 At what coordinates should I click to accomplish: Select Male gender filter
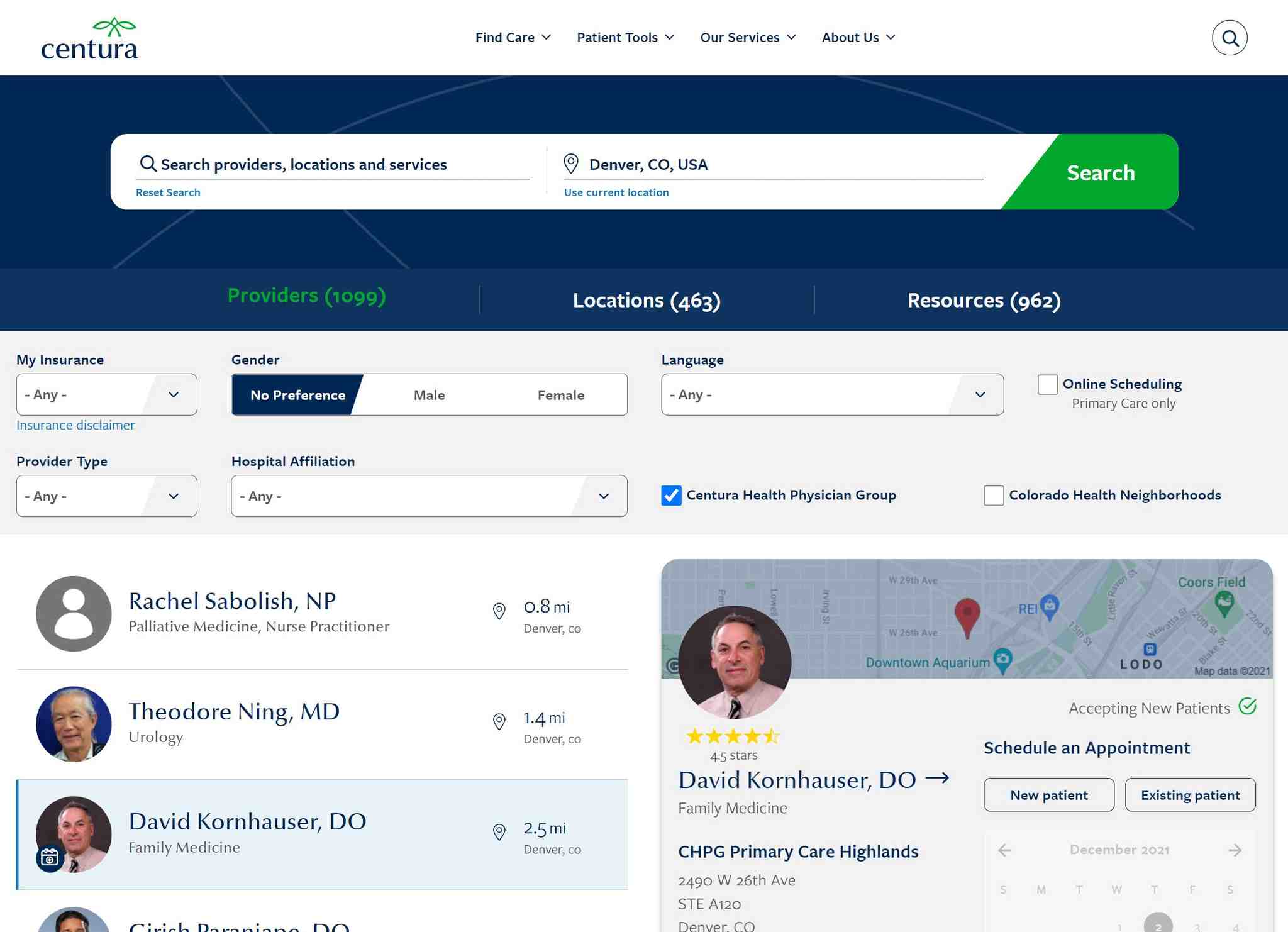429,395
